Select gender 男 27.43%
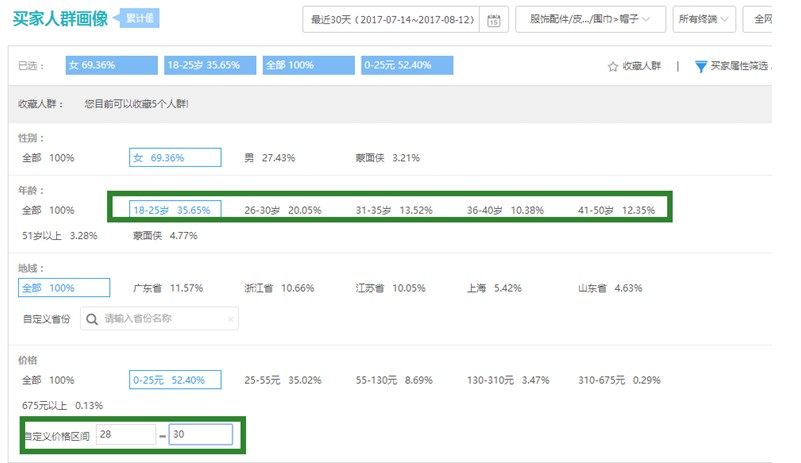The height and width of the screenshot is (463, 801). [x=270, y=158]
